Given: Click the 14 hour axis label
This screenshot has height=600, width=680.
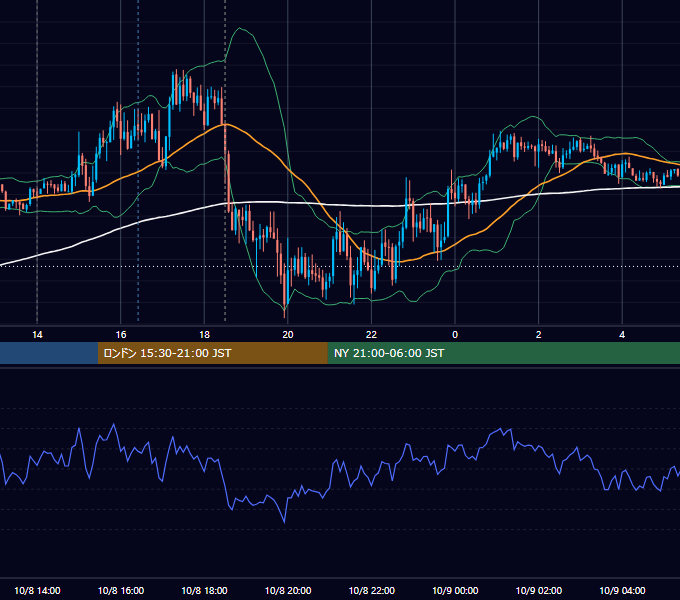Looking at the screenshot, I should [x=37, y=335].
